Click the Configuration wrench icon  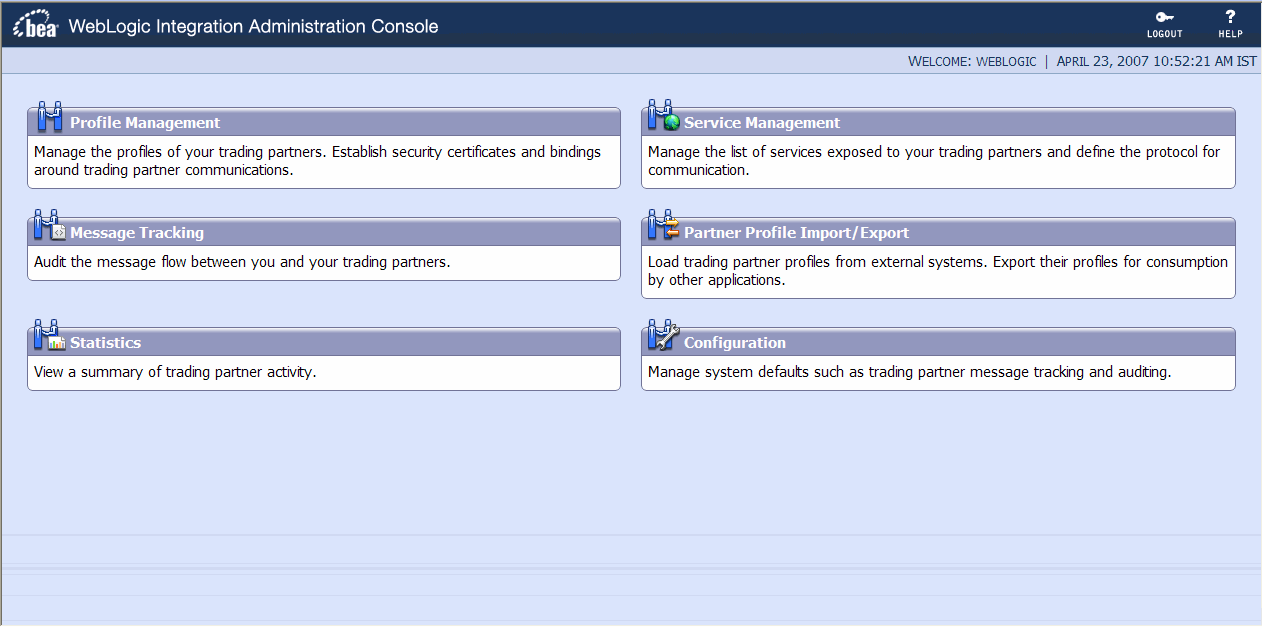664,336
